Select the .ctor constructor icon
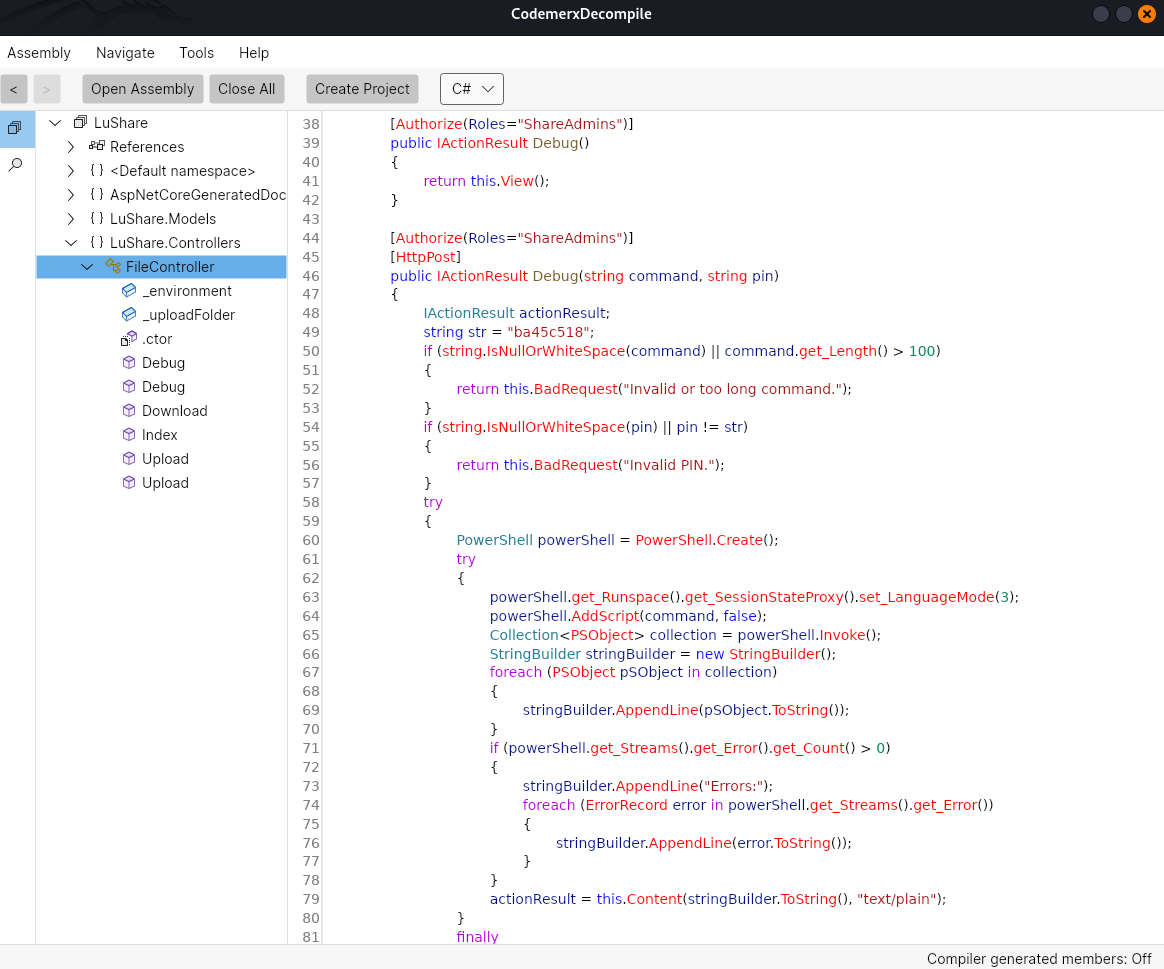The width and height of the screenshot is (1164, 969). coord(129,339)
